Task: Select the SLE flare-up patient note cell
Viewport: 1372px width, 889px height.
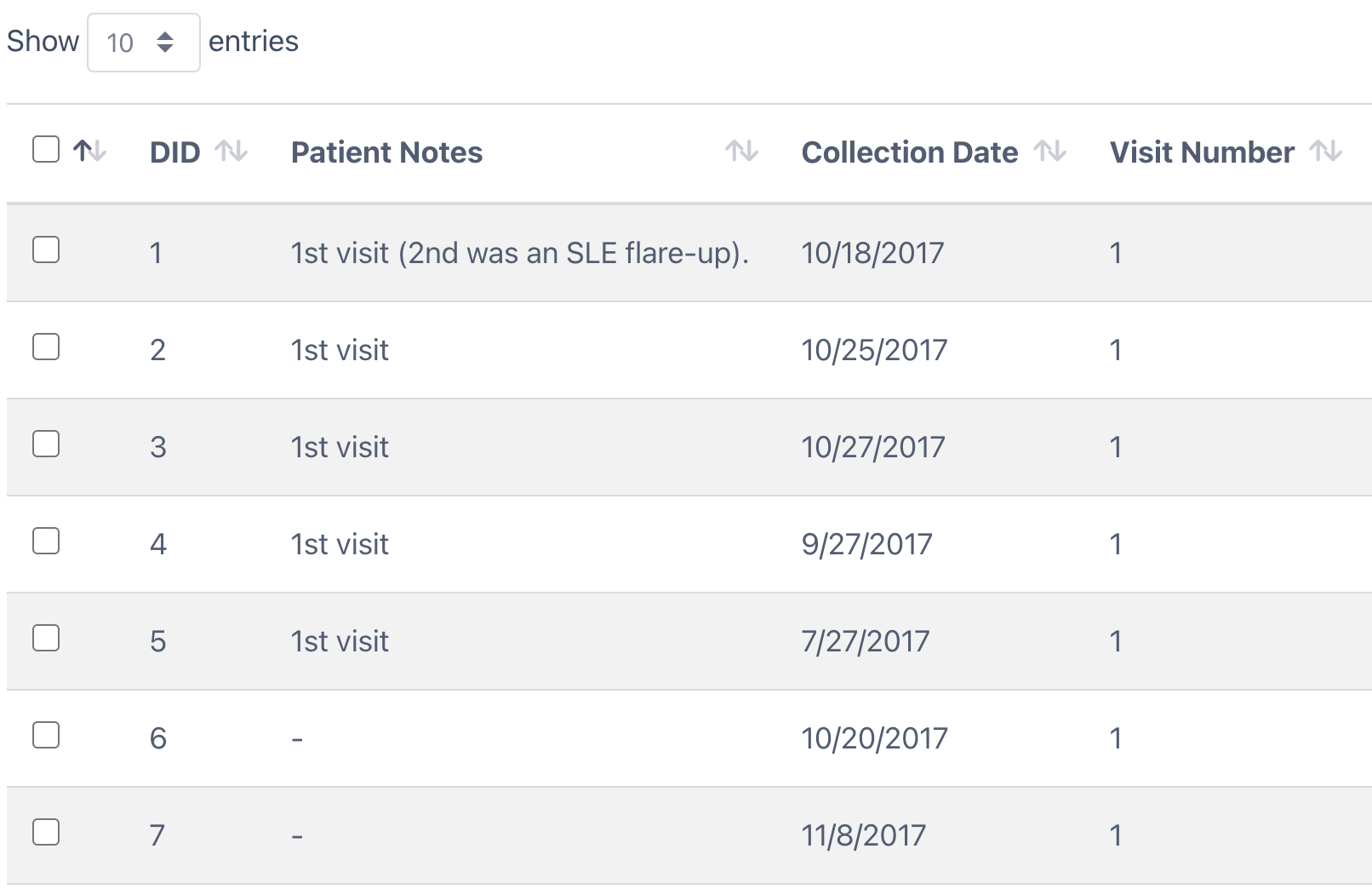Action: pyautogui.click(x=519, y=253)
